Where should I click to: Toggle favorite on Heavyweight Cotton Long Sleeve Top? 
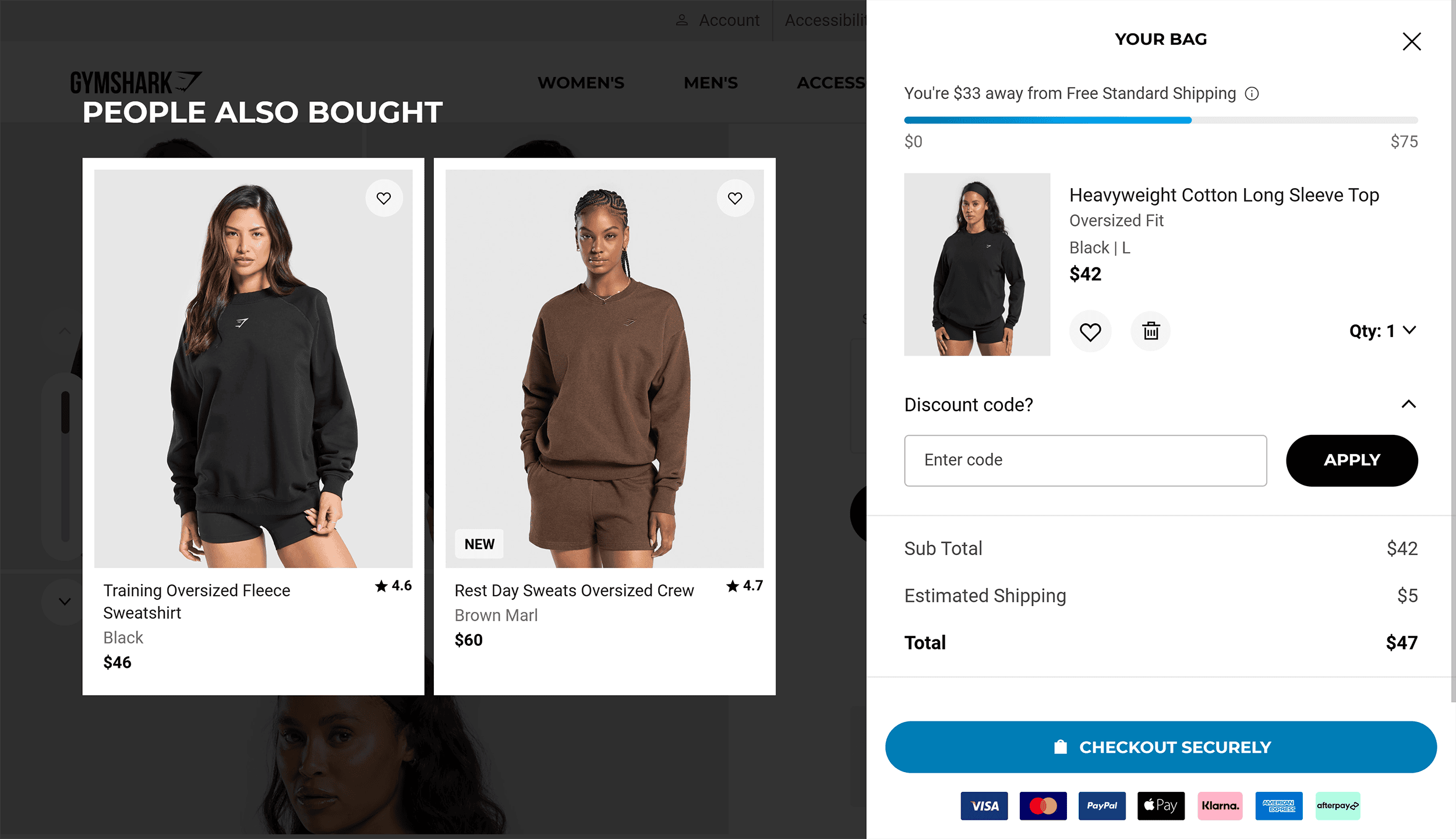pos(1091,331)
